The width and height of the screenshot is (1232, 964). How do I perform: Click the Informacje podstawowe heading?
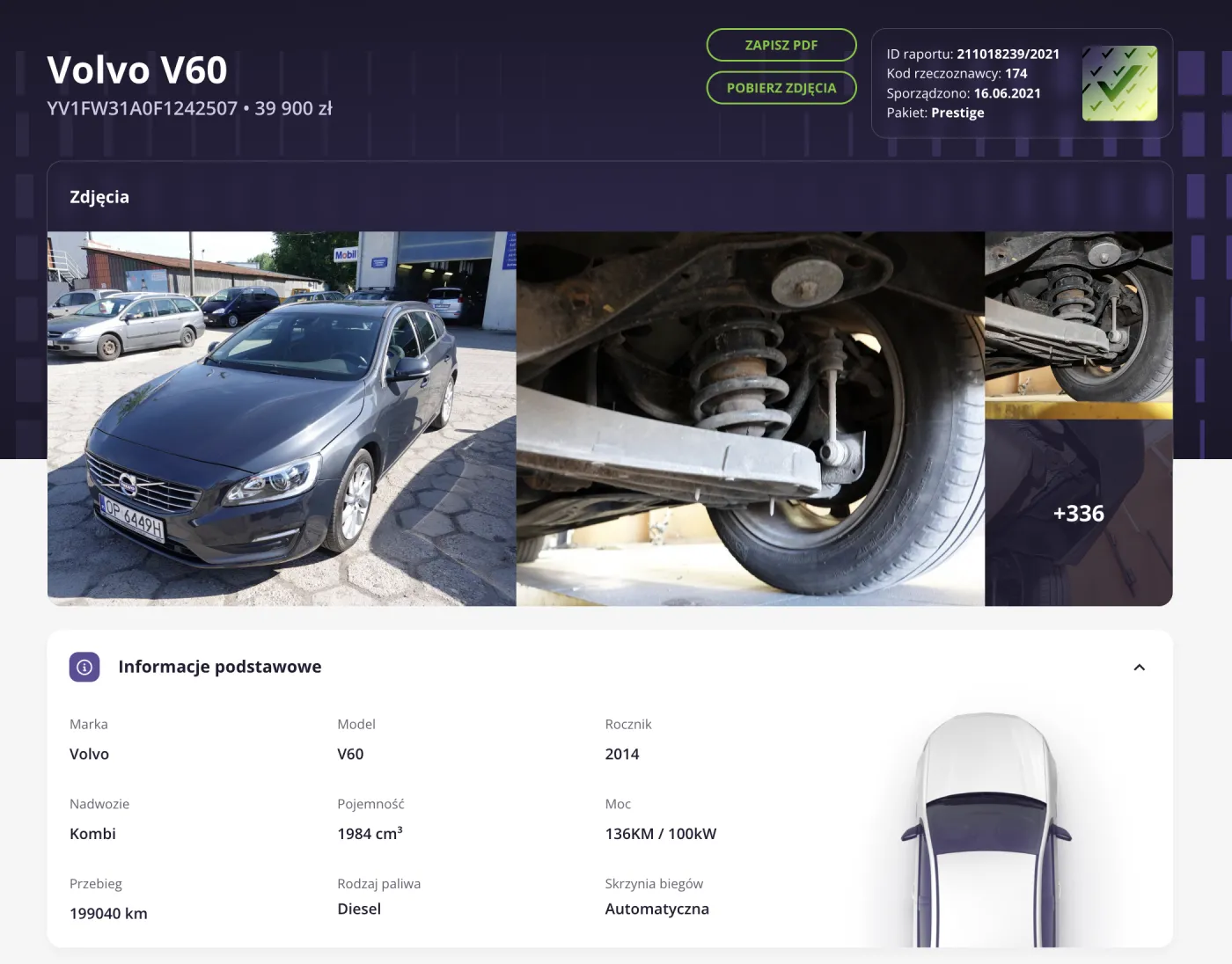[220, 667]
